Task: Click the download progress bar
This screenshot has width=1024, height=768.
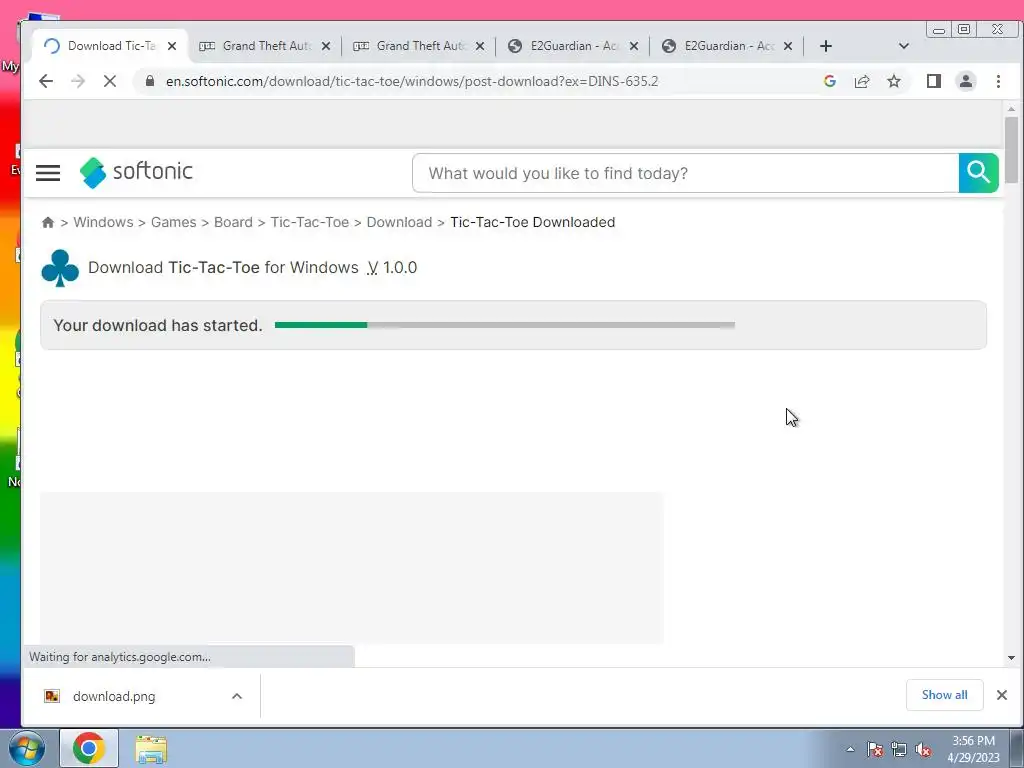Action: point(505,325)
